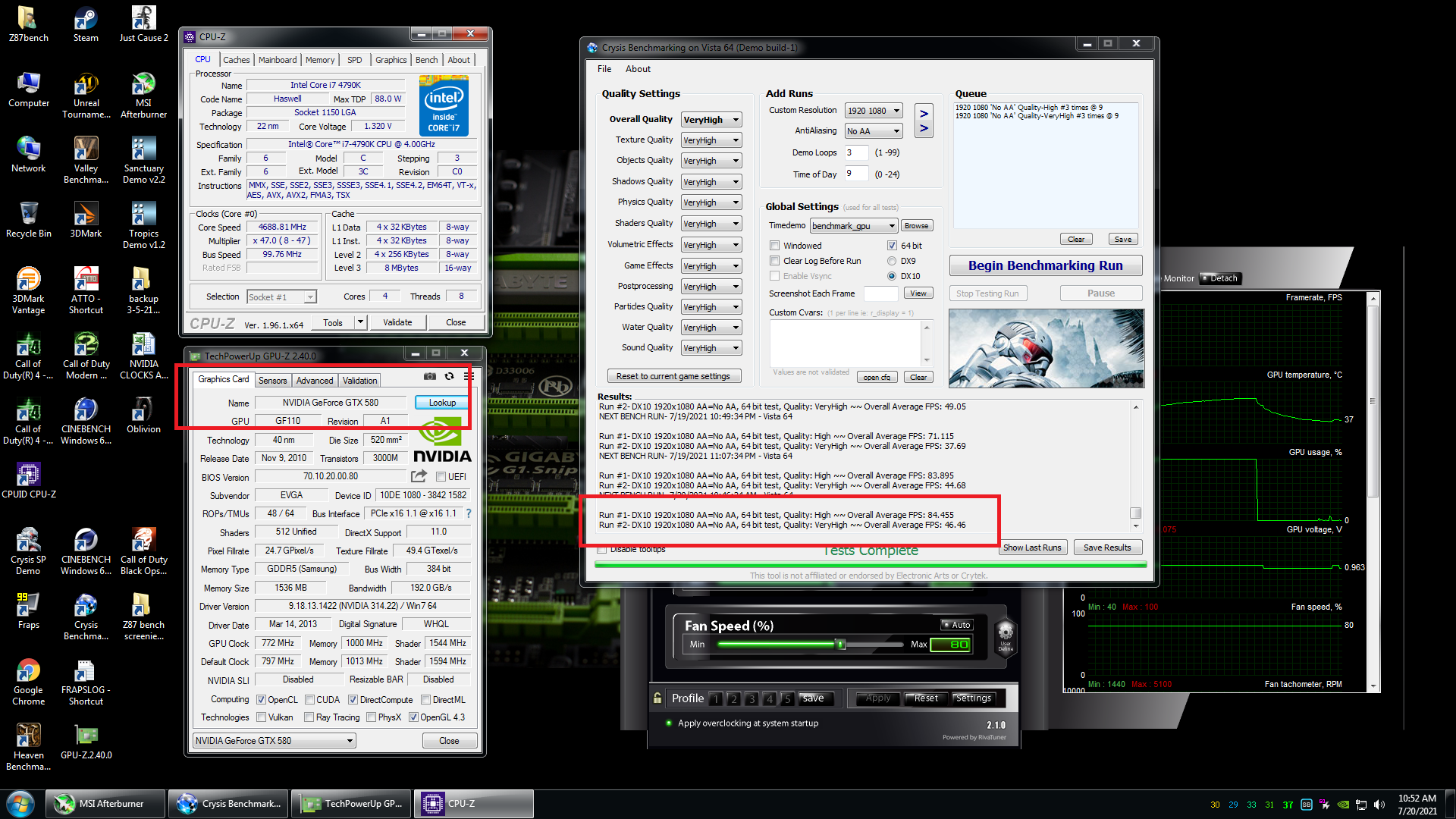Toggle Disable tooltips checkbox
The image size is (1456, 819).
click(602, 549)
